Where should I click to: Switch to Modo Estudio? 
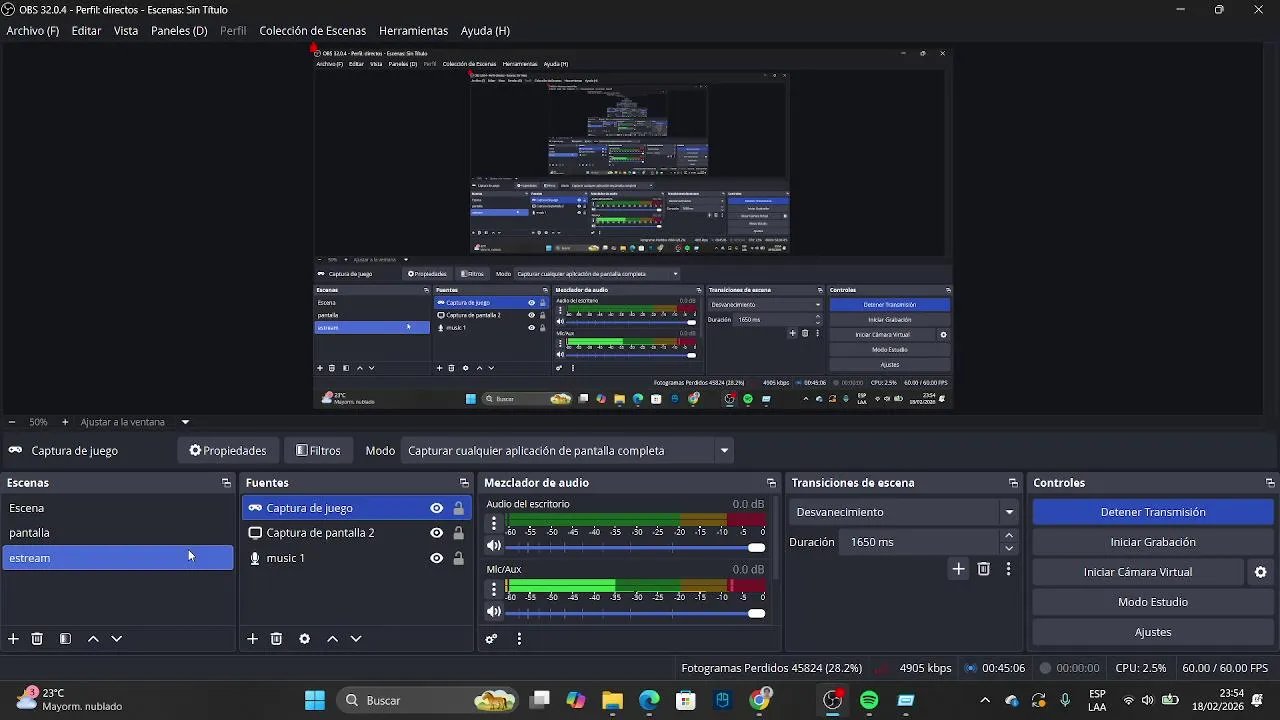coord(1153,602)
